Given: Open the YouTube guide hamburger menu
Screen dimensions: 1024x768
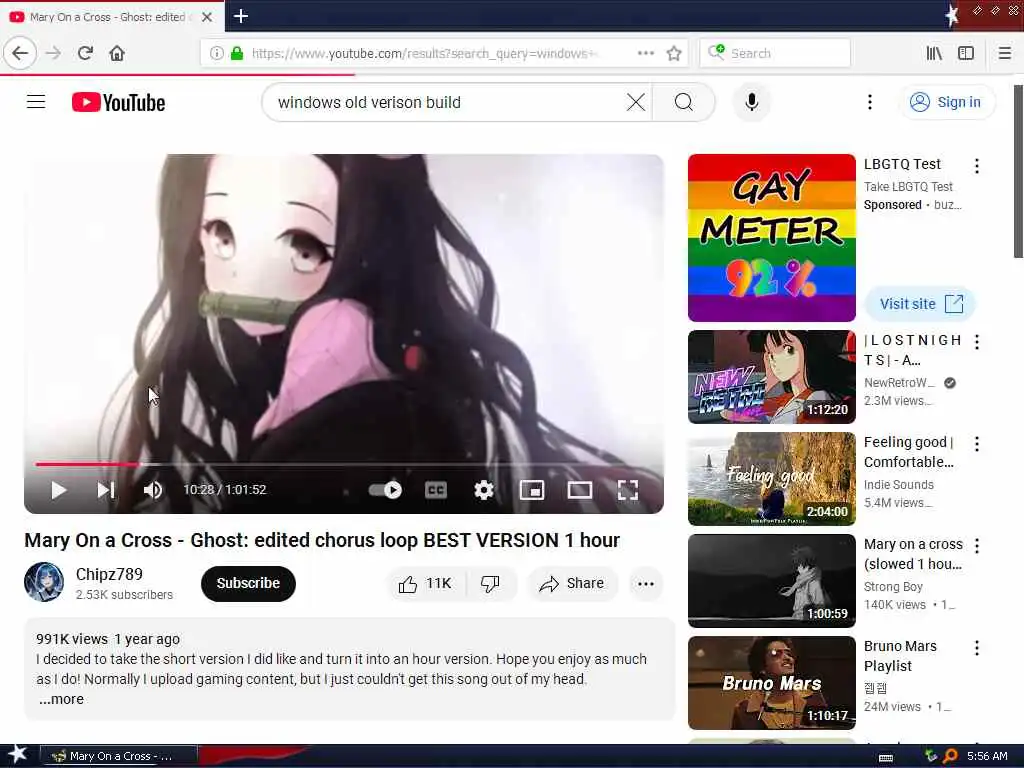Looking at the screenshot, I should [x=36, y=102].
